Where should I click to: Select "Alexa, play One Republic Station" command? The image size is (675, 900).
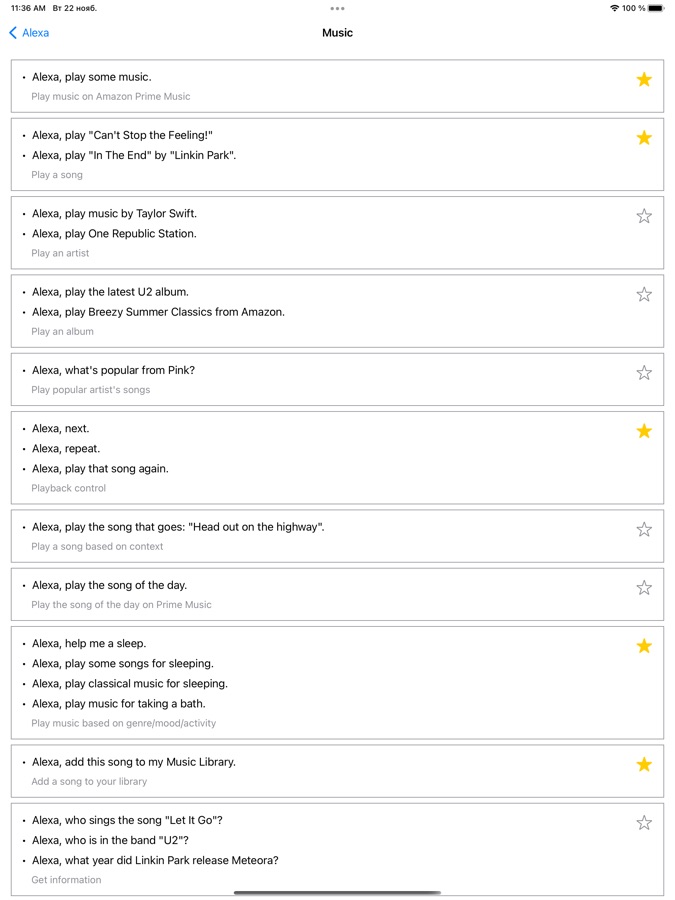tap(114, 234)
